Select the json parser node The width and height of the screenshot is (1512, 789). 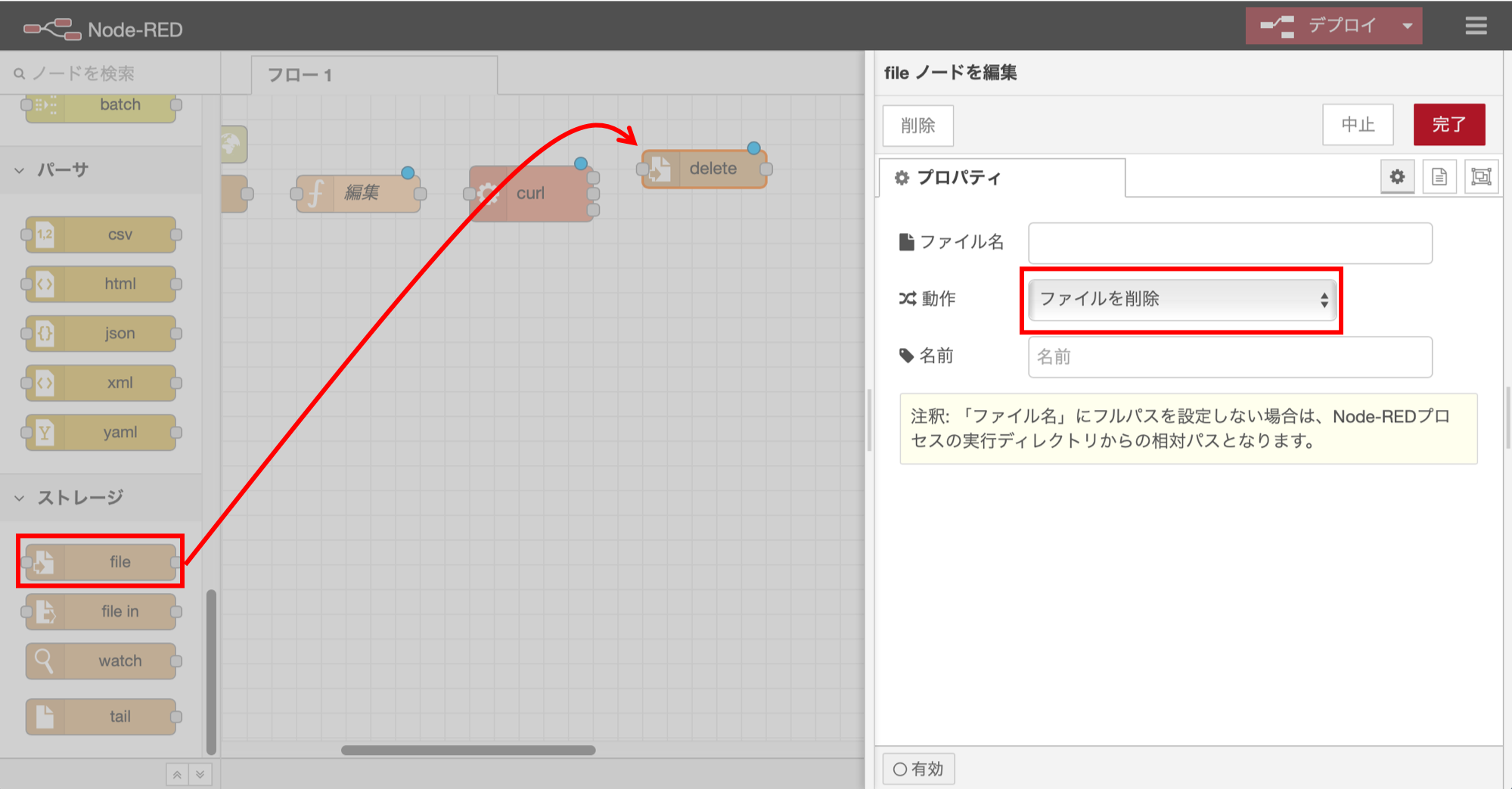click(101, 333)
